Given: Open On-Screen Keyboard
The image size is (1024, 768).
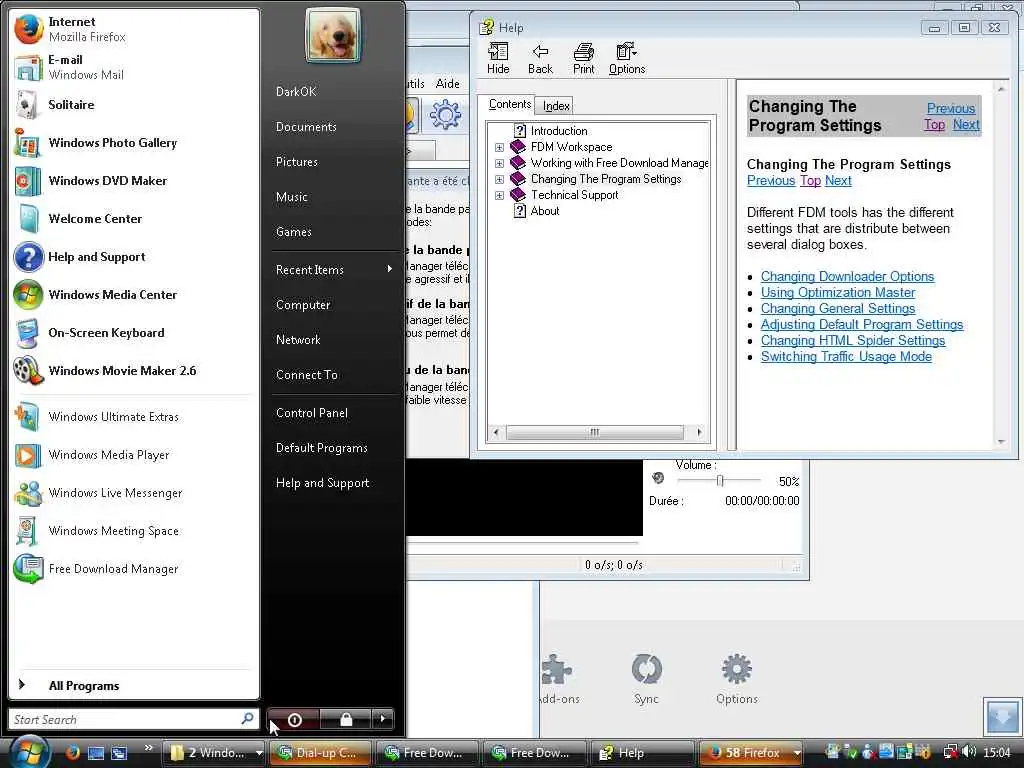Looking at the screenshot, I should click(x=134, y=332).
